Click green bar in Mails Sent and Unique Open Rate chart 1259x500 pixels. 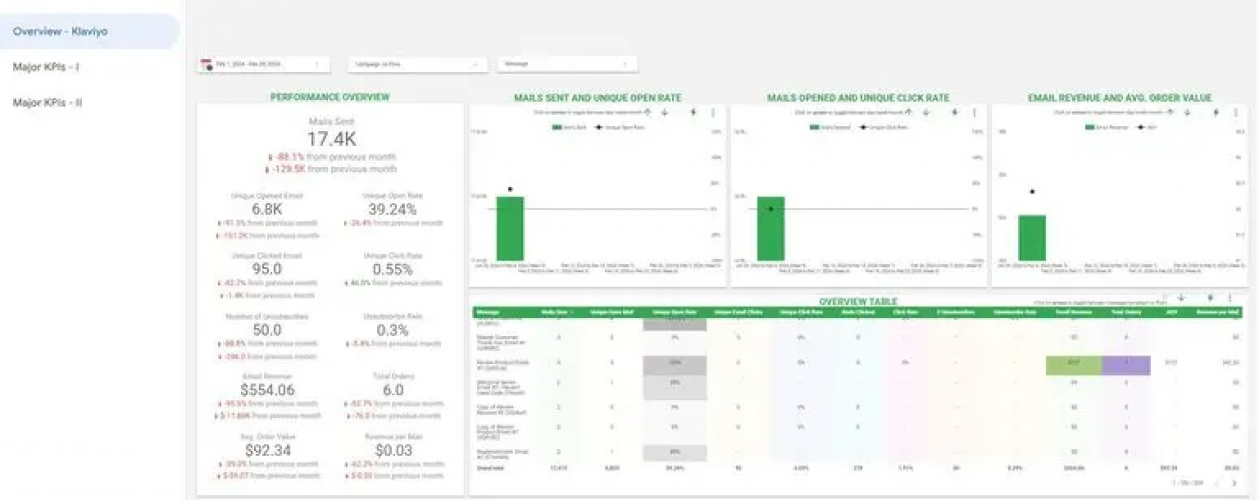click(x=510, y=229)
